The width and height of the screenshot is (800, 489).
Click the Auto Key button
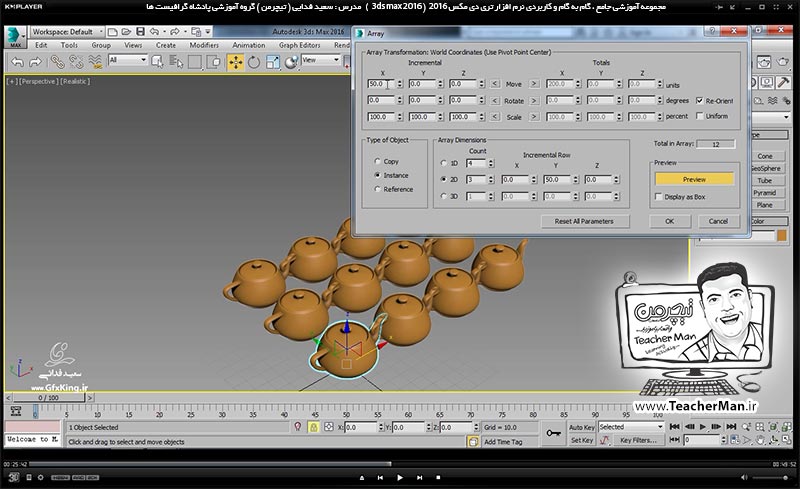point(582,427)
